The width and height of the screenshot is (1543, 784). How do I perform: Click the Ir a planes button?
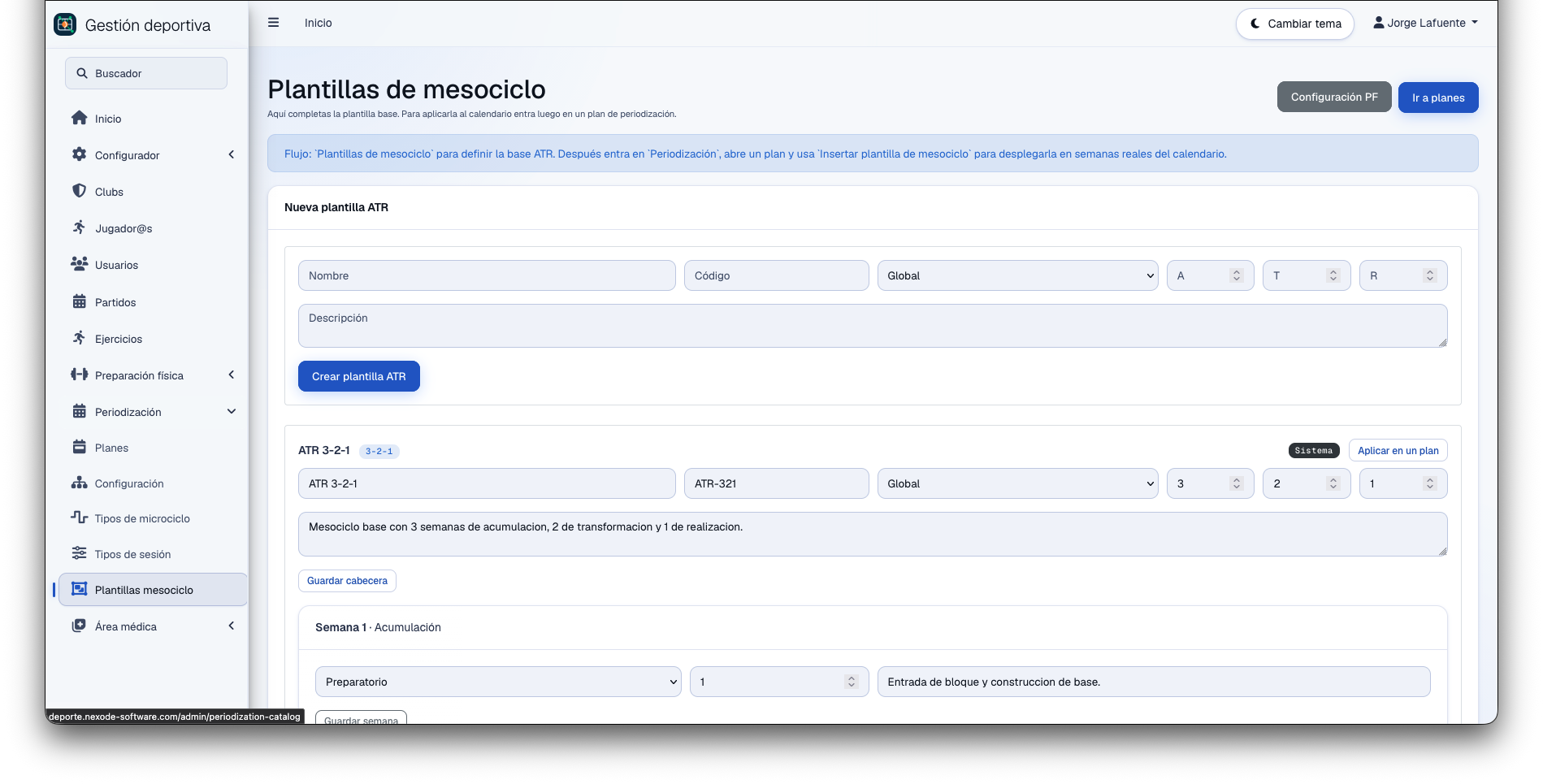(x=1438, y=97)
